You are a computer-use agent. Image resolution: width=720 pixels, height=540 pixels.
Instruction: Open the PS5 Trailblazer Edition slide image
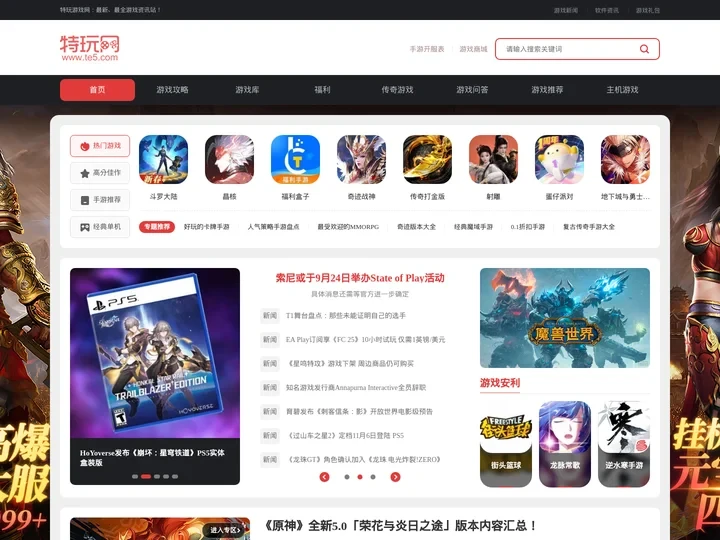[x=155, y=353]
